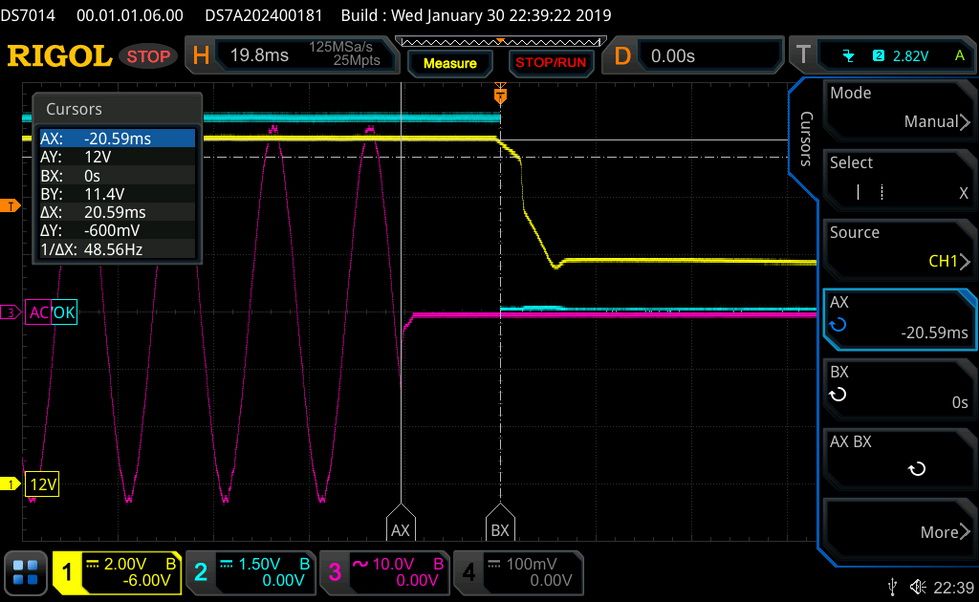Tap the 19.8ms timebase value

[259, 56]
